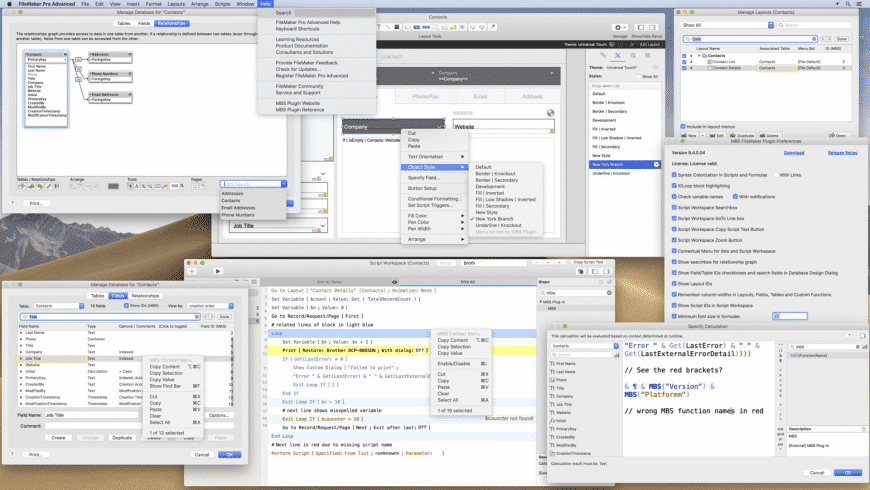Image resolution: width=870 pixels, height=490 pixels.
Task: Toggle Syntax Colorization in Scripts and Formulas
Action: pyautogui.click(x=674, y=175)
